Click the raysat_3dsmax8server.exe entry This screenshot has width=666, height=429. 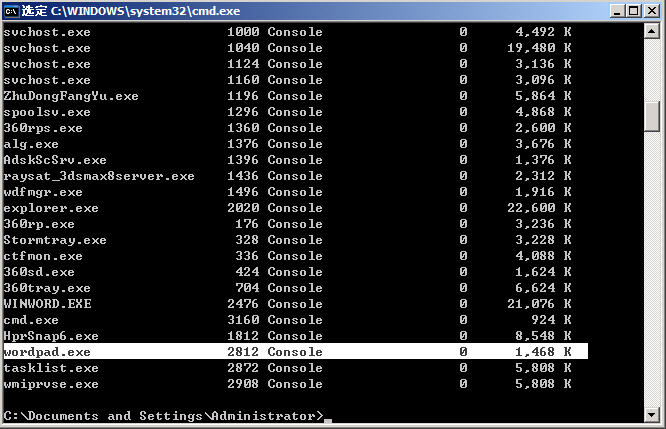[99, 176]
